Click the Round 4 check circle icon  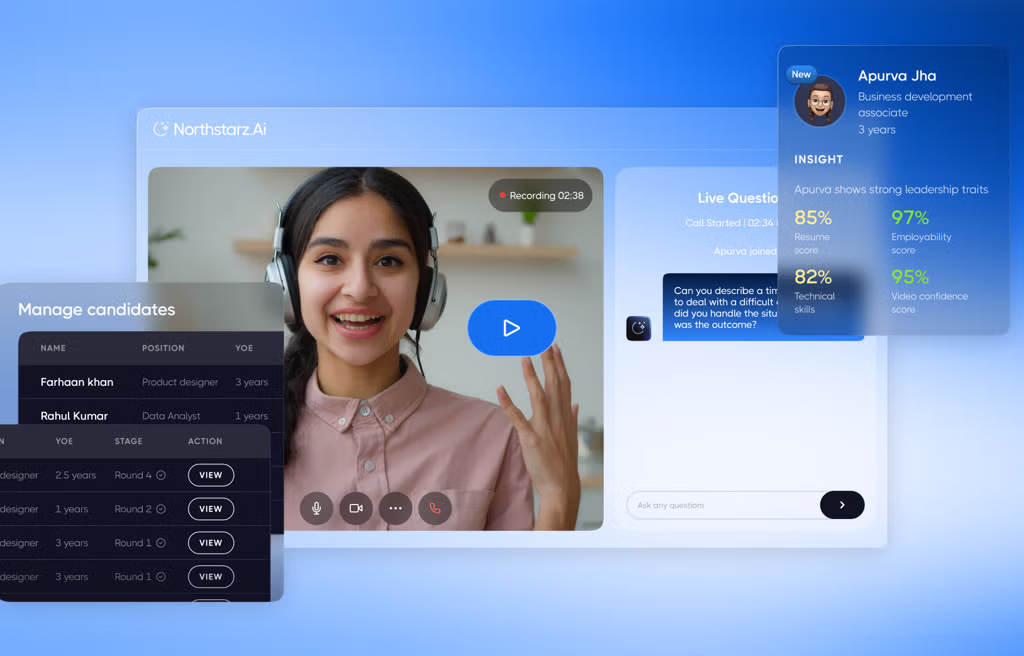[x=161, y=475]
